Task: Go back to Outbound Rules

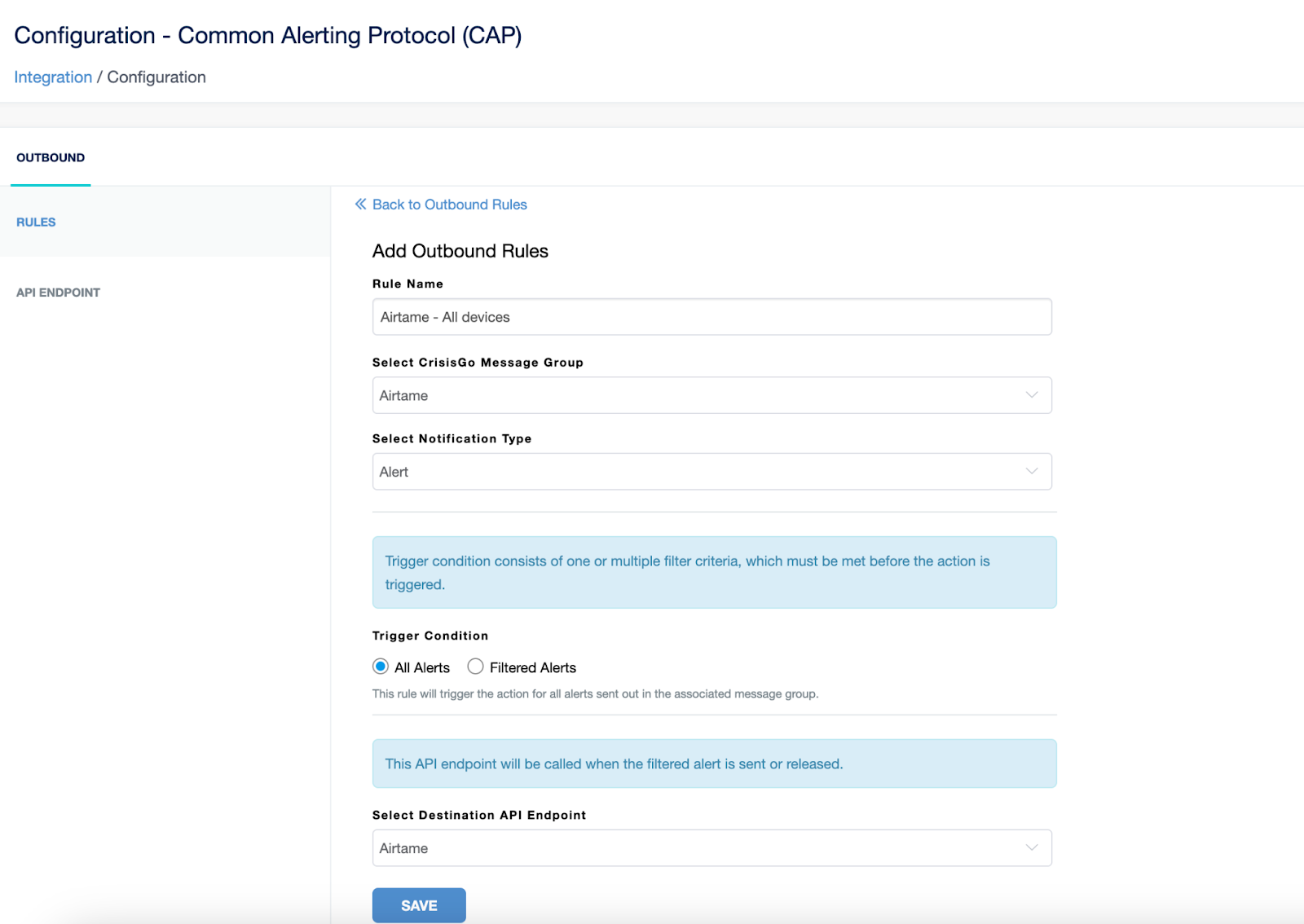Action: coord(449,205)
